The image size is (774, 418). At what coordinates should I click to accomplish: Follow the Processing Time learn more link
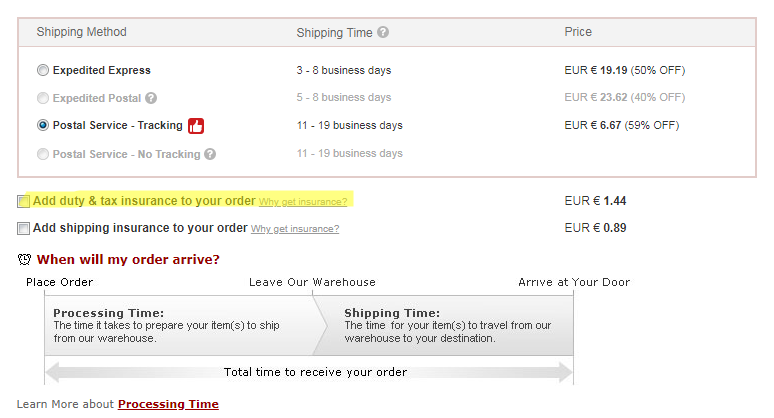click(x=168, y=404)
